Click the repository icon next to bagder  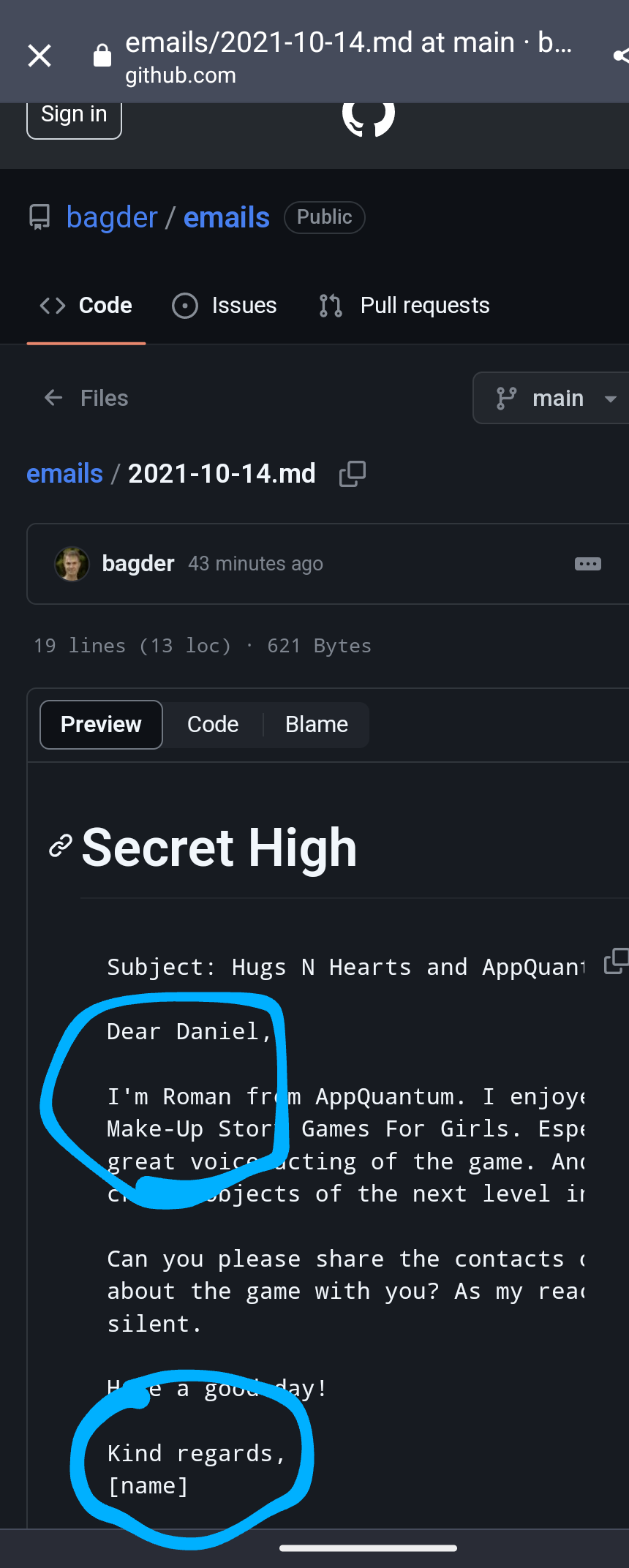click(x=39, y=217)
